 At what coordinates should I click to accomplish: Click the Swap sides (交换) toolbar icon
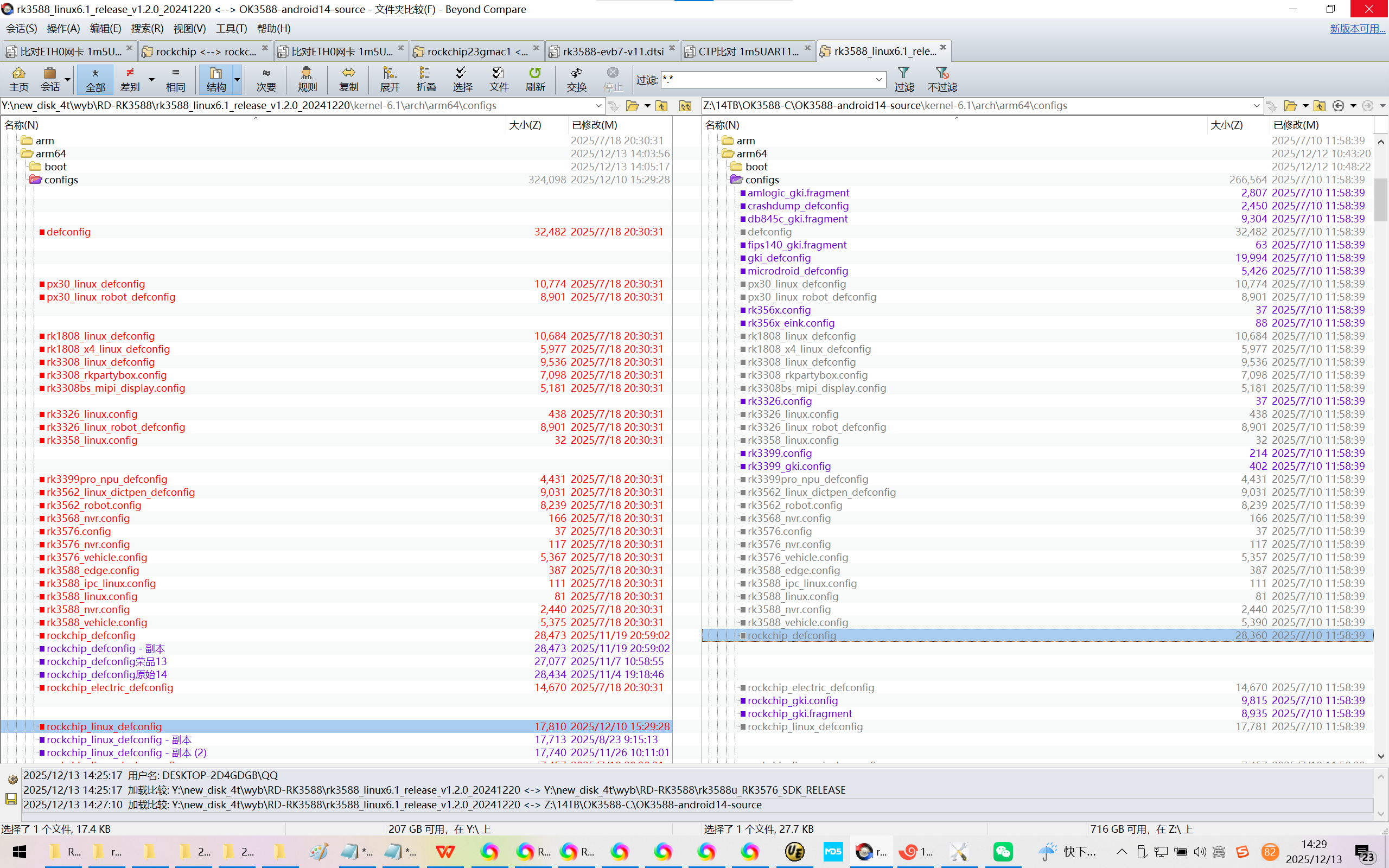pyautogui.click(x=576, y=79)
